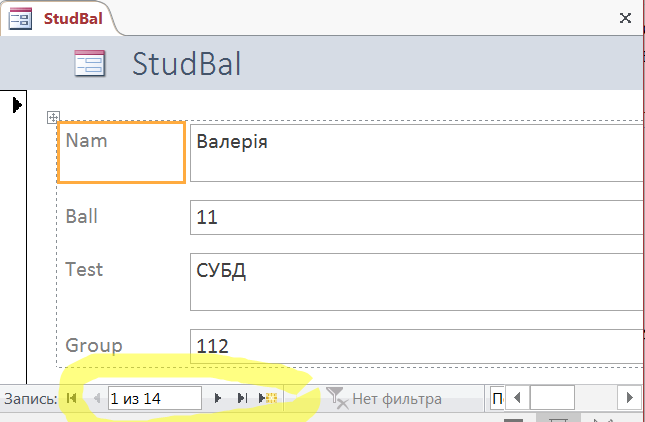Click the current record number box

point(154,398)
